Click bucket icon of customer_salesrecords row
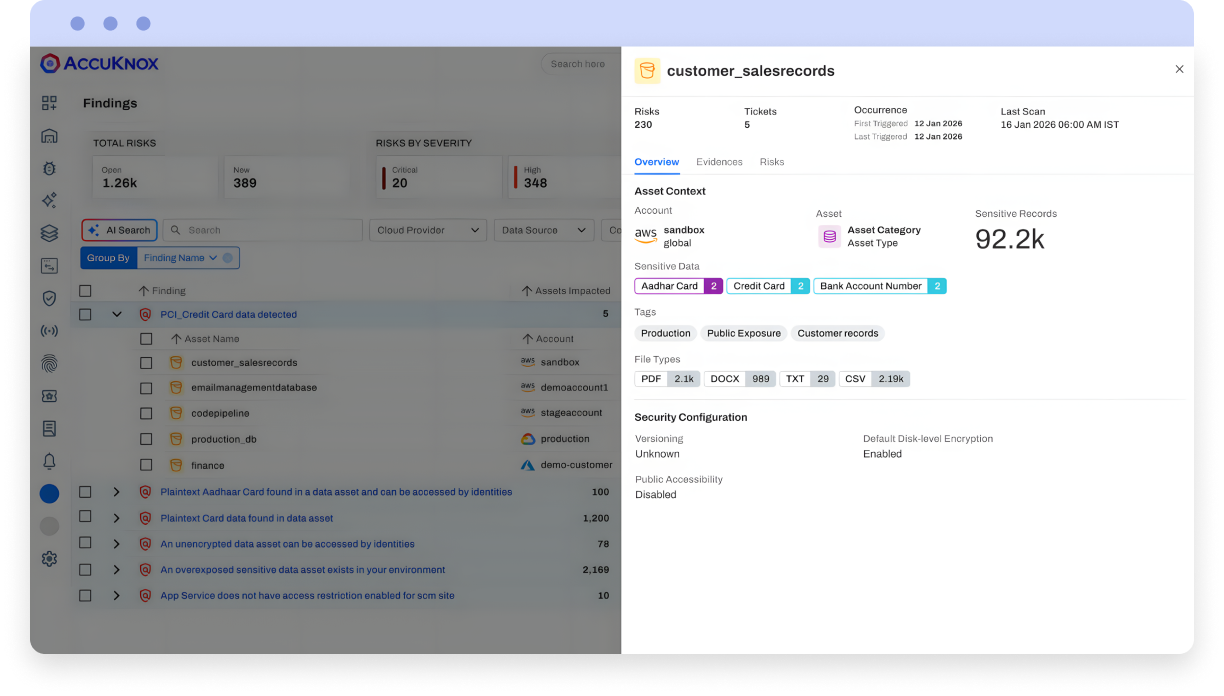The image size is (1224, 696). point(176,362)
